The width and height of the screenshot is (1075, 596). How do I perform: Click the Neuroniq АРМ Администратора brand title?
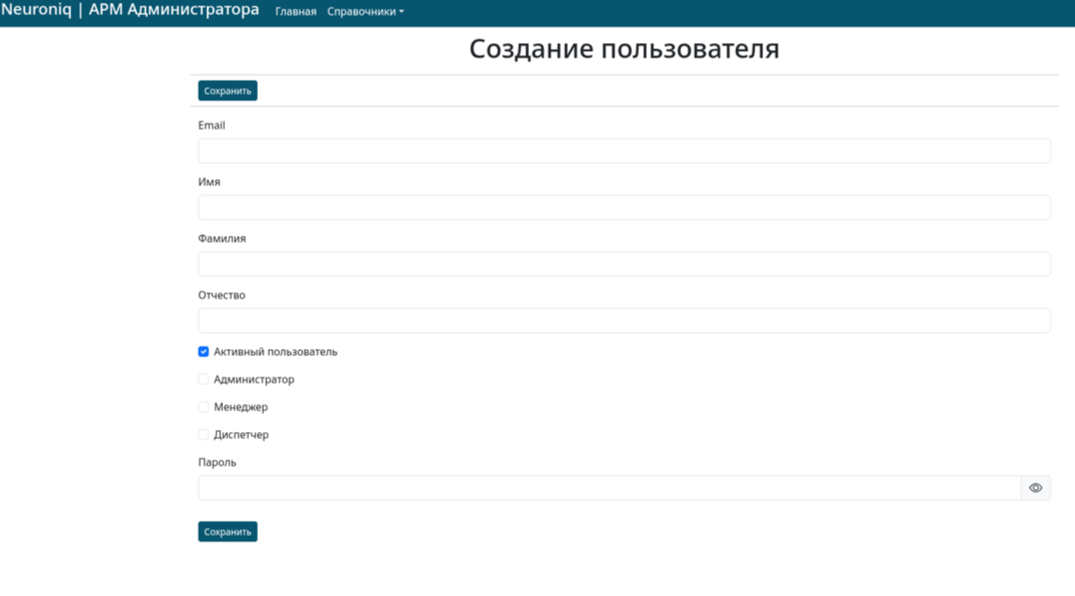(130, 10)
